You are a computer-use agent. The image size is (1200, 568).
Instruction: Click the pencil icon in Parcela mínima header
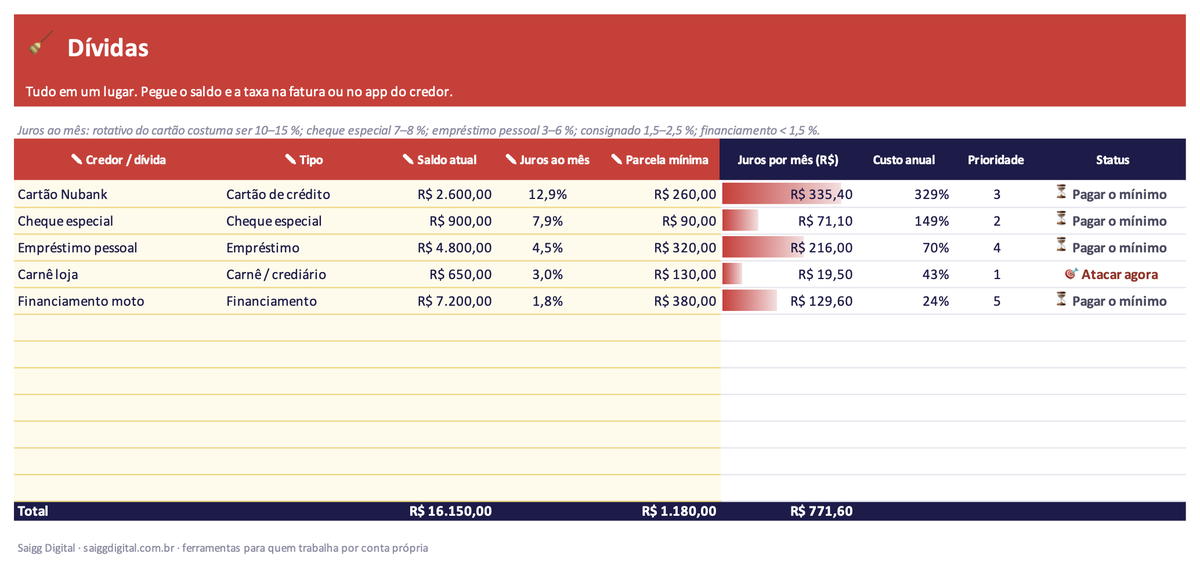pyautogui.click(x=617, y=159)
